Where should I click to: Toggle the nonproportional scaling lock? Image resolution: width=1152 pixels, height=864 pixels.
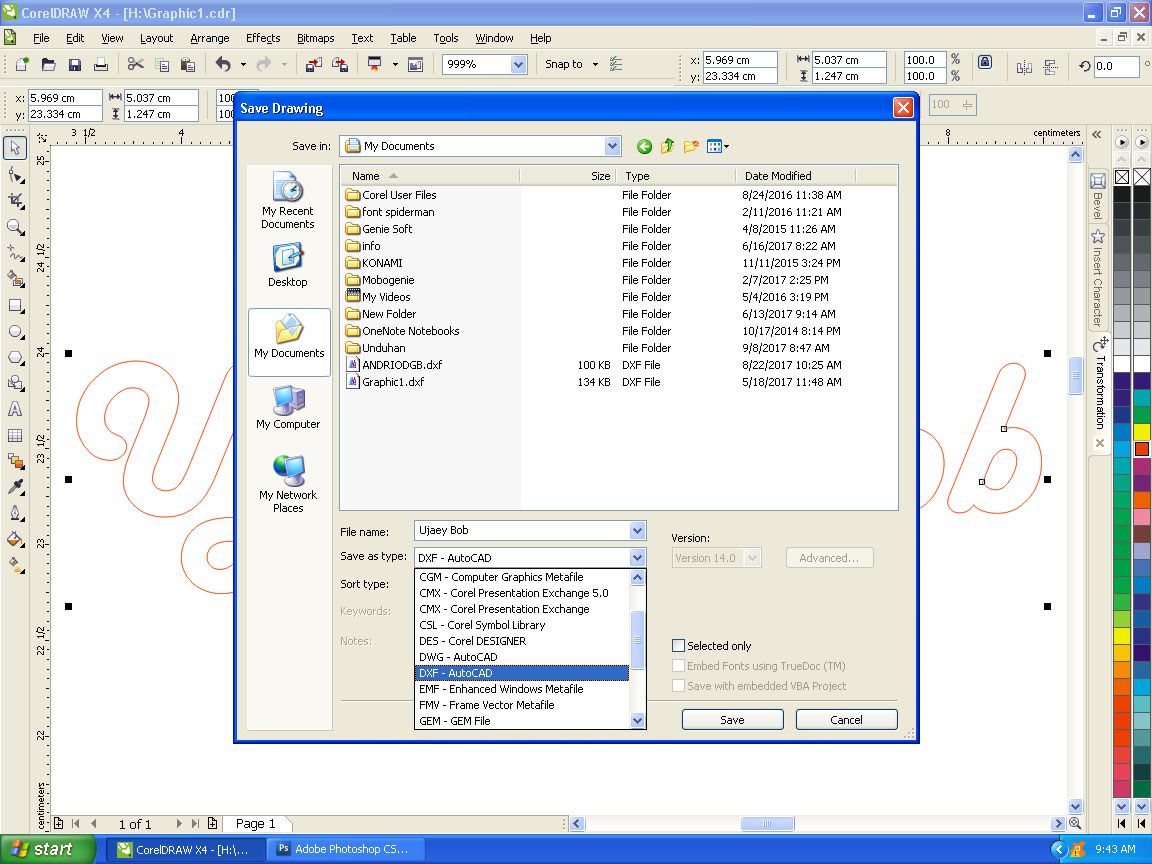coord(985,62)
